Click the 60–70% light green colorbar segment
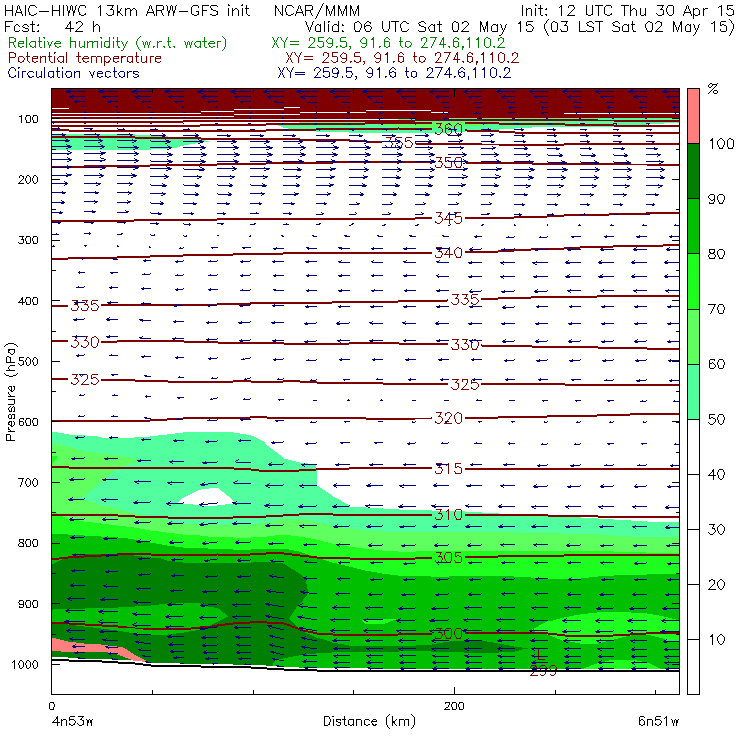740x740 pixels. (693, 336)
